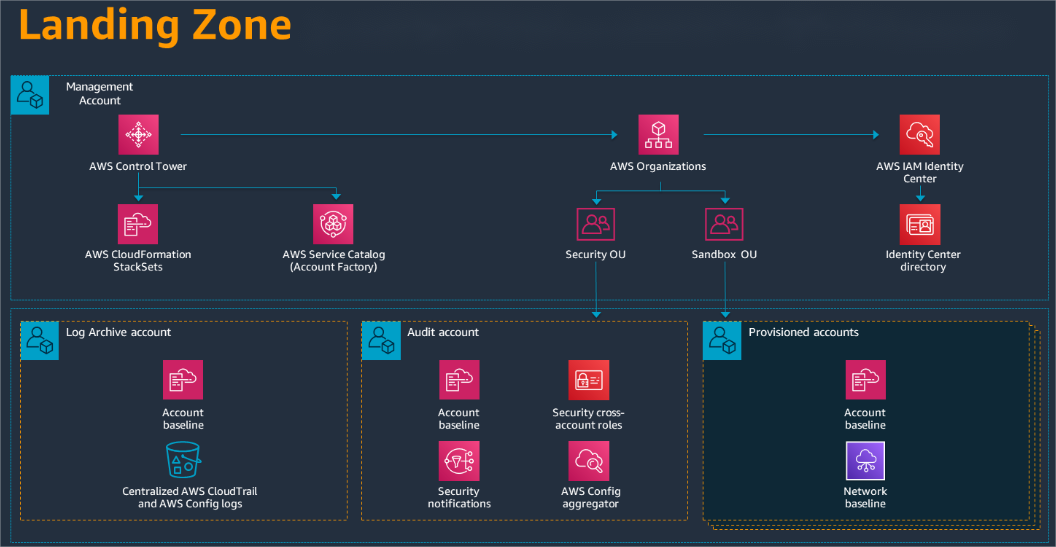Select the AWS CloudFormation StackSets icon
Viewport: 1056px width, 547px height.
(138, 224)
